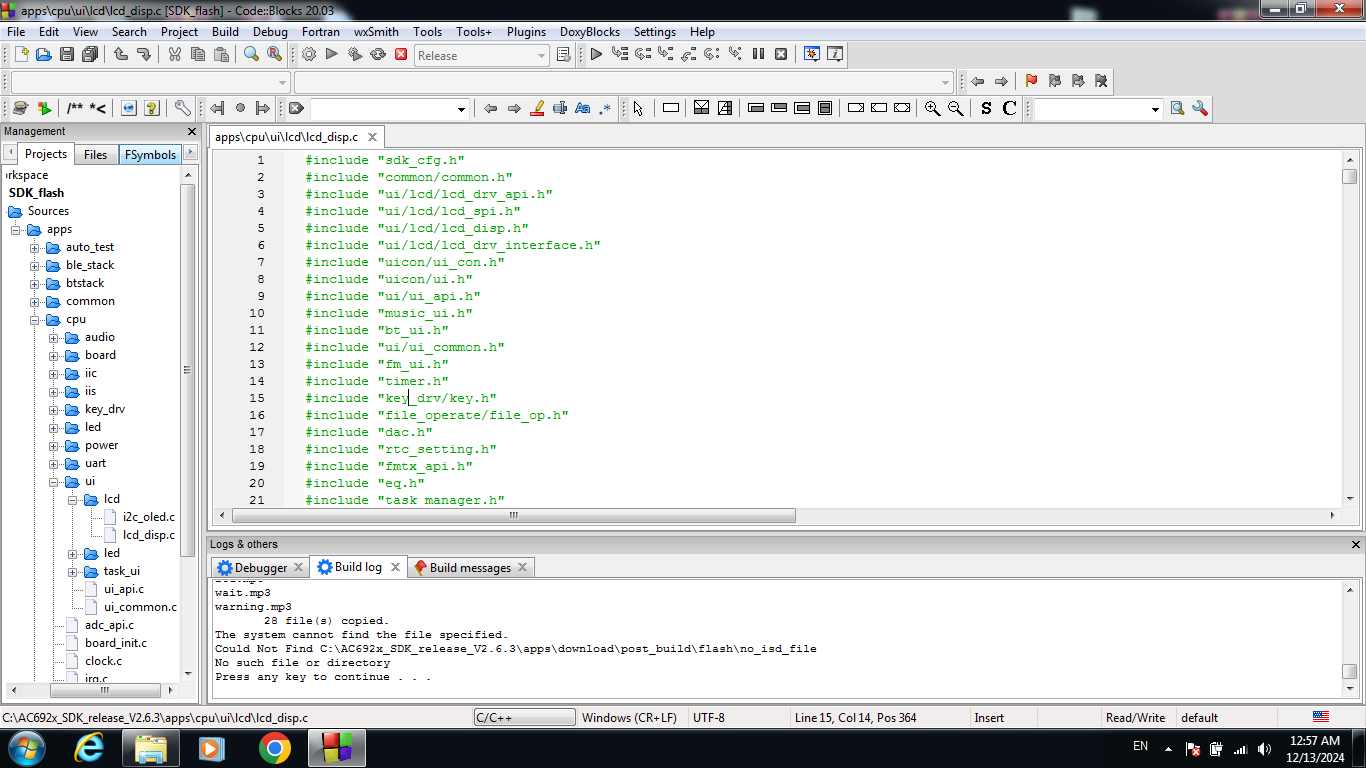1366x768 pixels.
Task: Click the Paste clipboard icon
Action: [x=221, y=55]
